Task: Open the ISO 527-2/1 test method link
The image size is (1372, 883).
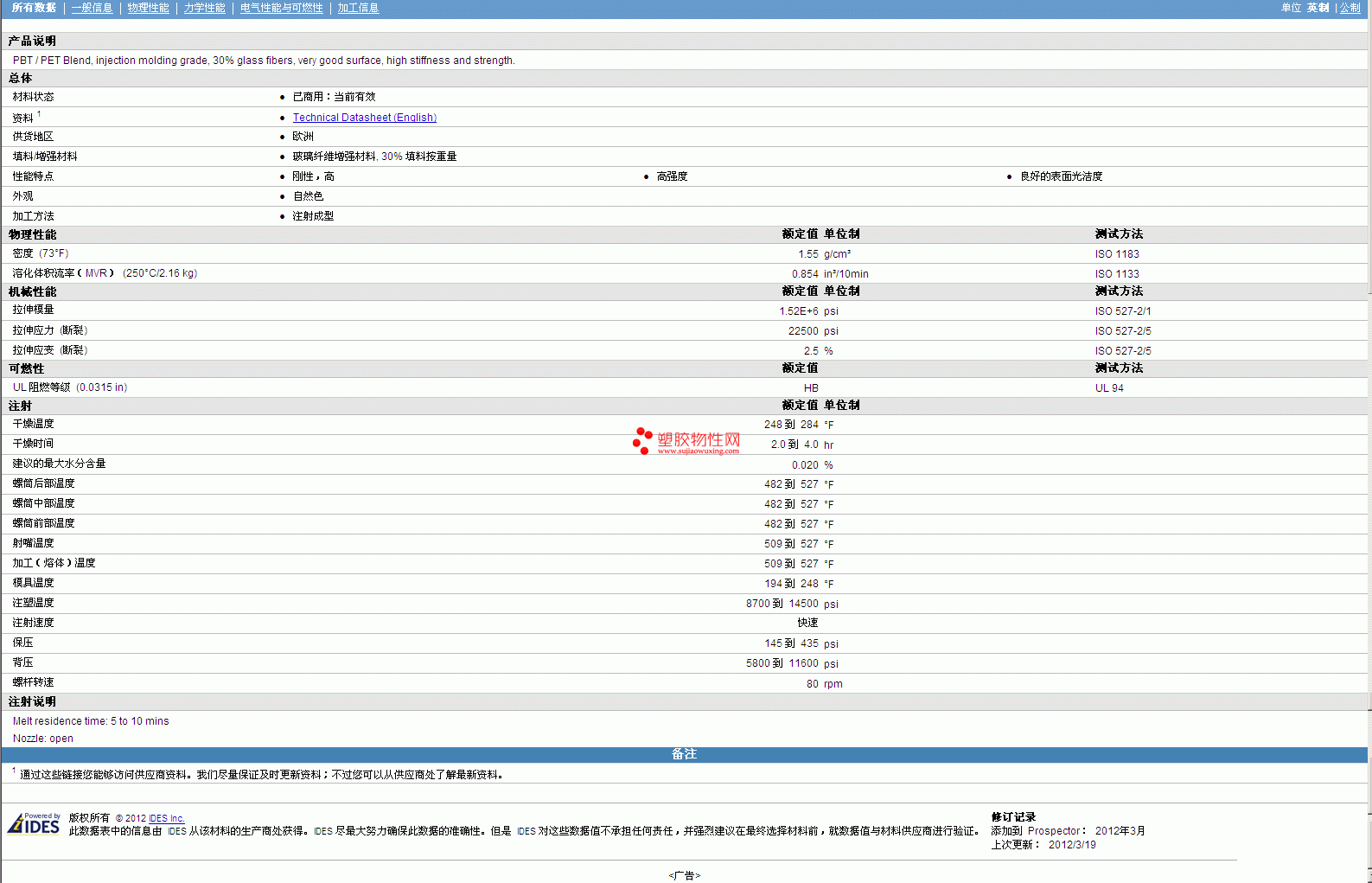Action: tap(1122, 311)
